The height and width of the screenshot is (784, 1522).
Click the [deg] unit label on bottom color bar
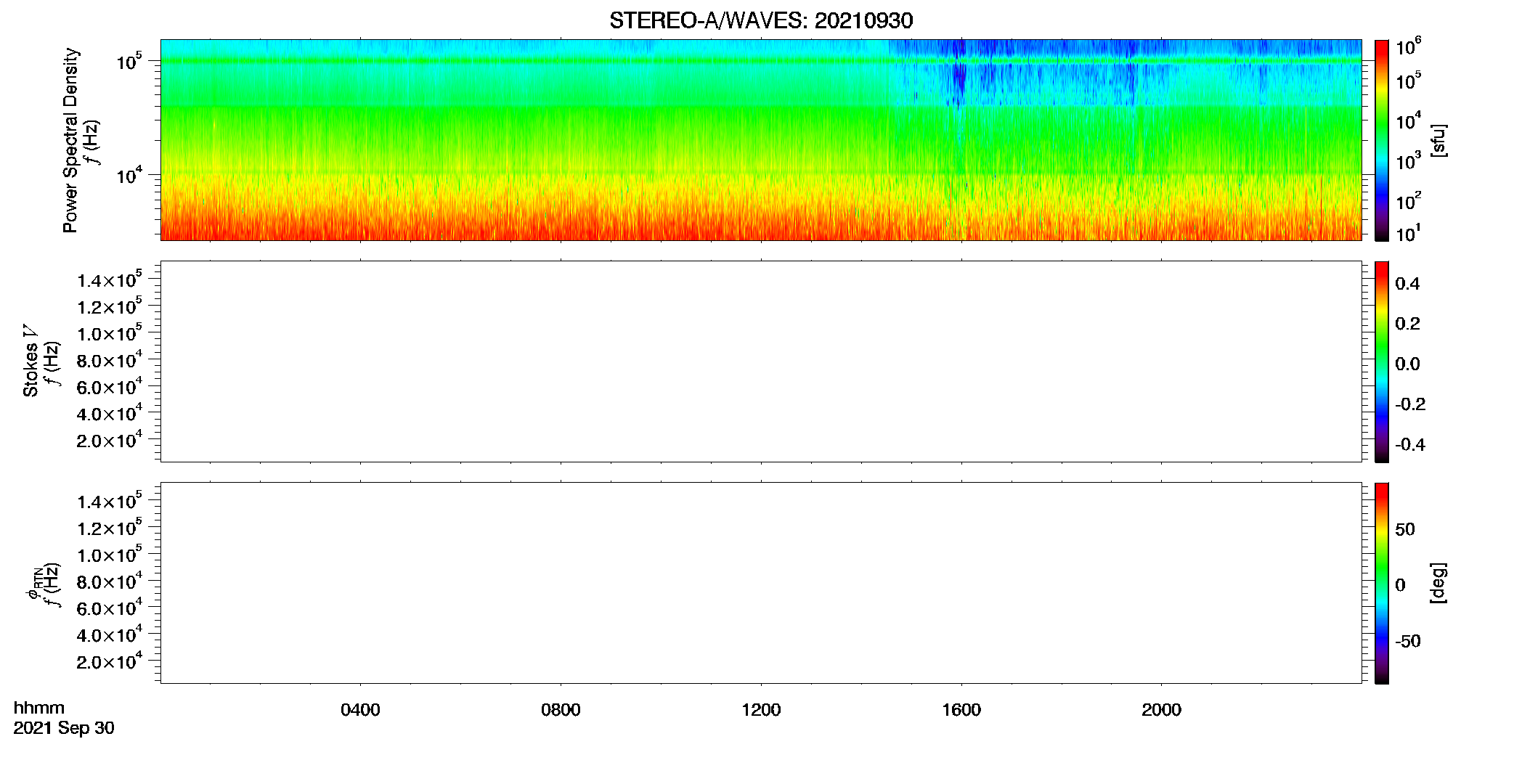pyautogui.click(x=1438, y=583)
